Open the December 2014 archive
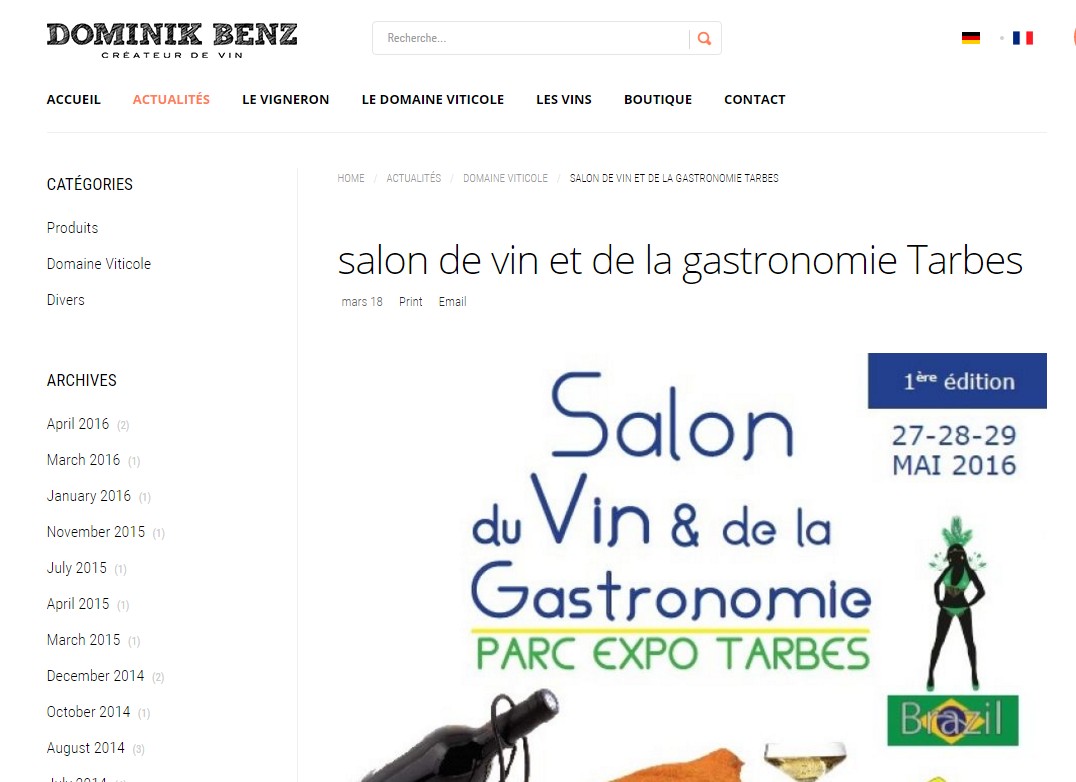Screen dimensions: 1076x782 pyautogui.click(x=95, y=676)
